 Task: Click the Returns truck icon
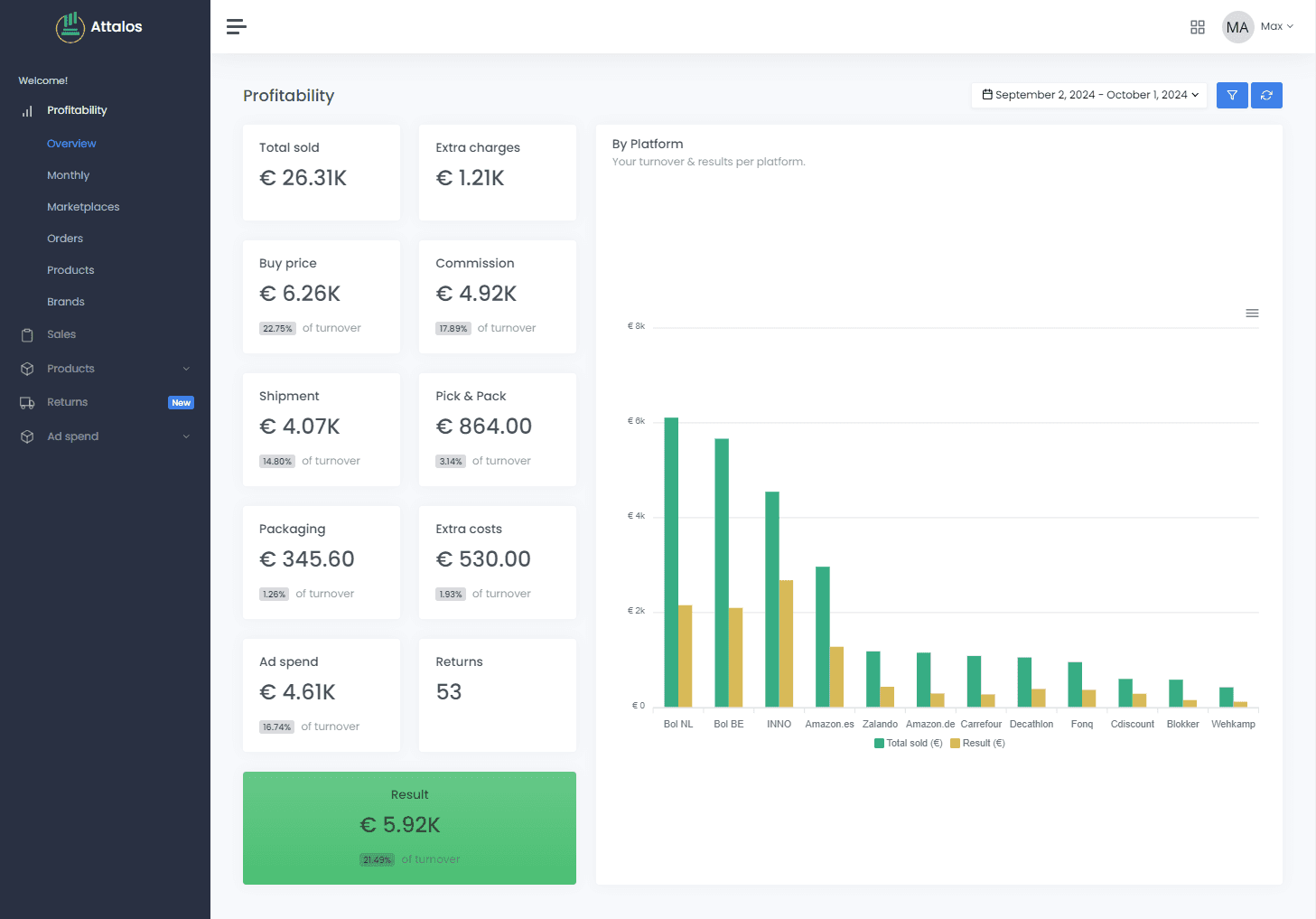click(x=27, y=403)
